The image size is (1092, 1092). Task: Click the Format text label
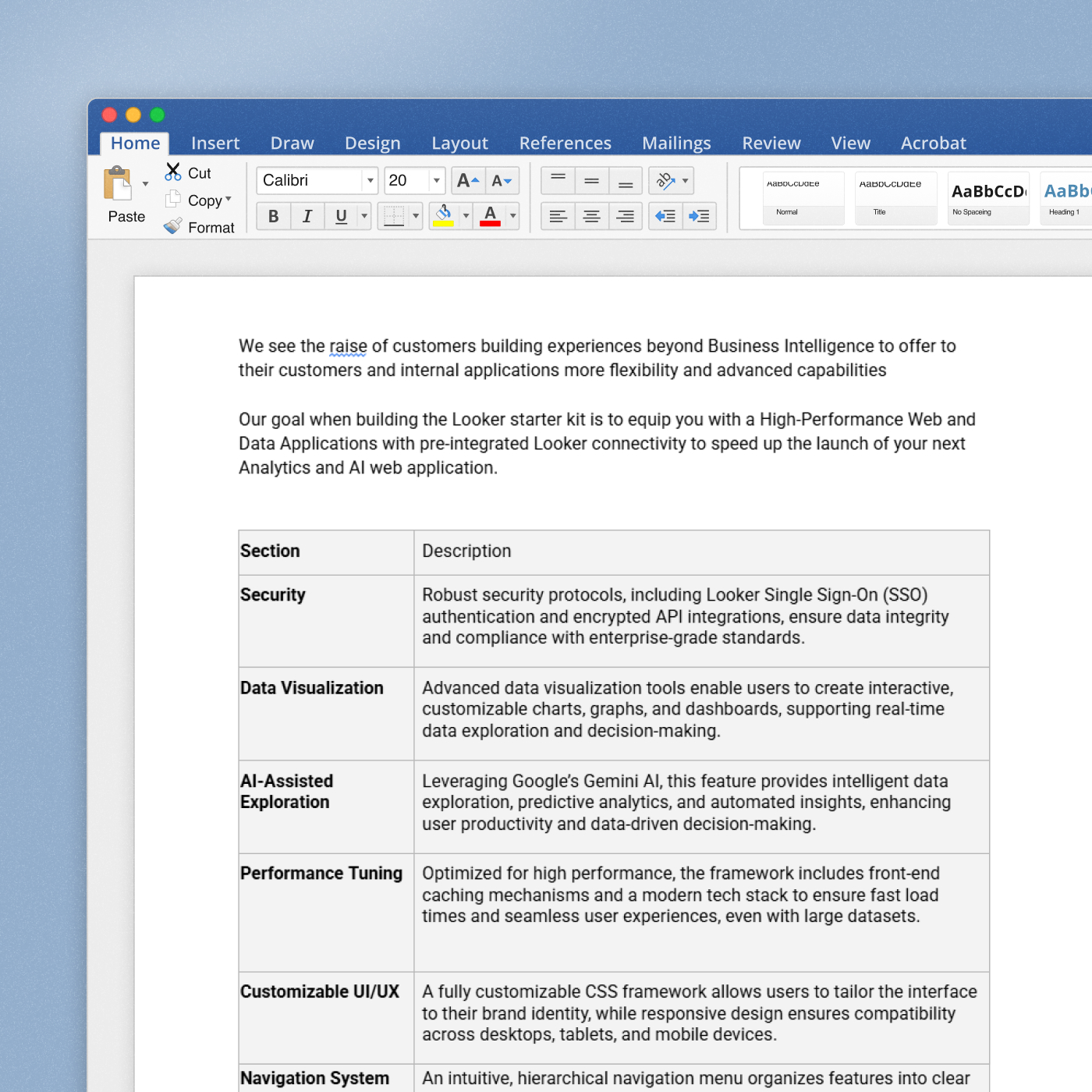pos(211,228)
